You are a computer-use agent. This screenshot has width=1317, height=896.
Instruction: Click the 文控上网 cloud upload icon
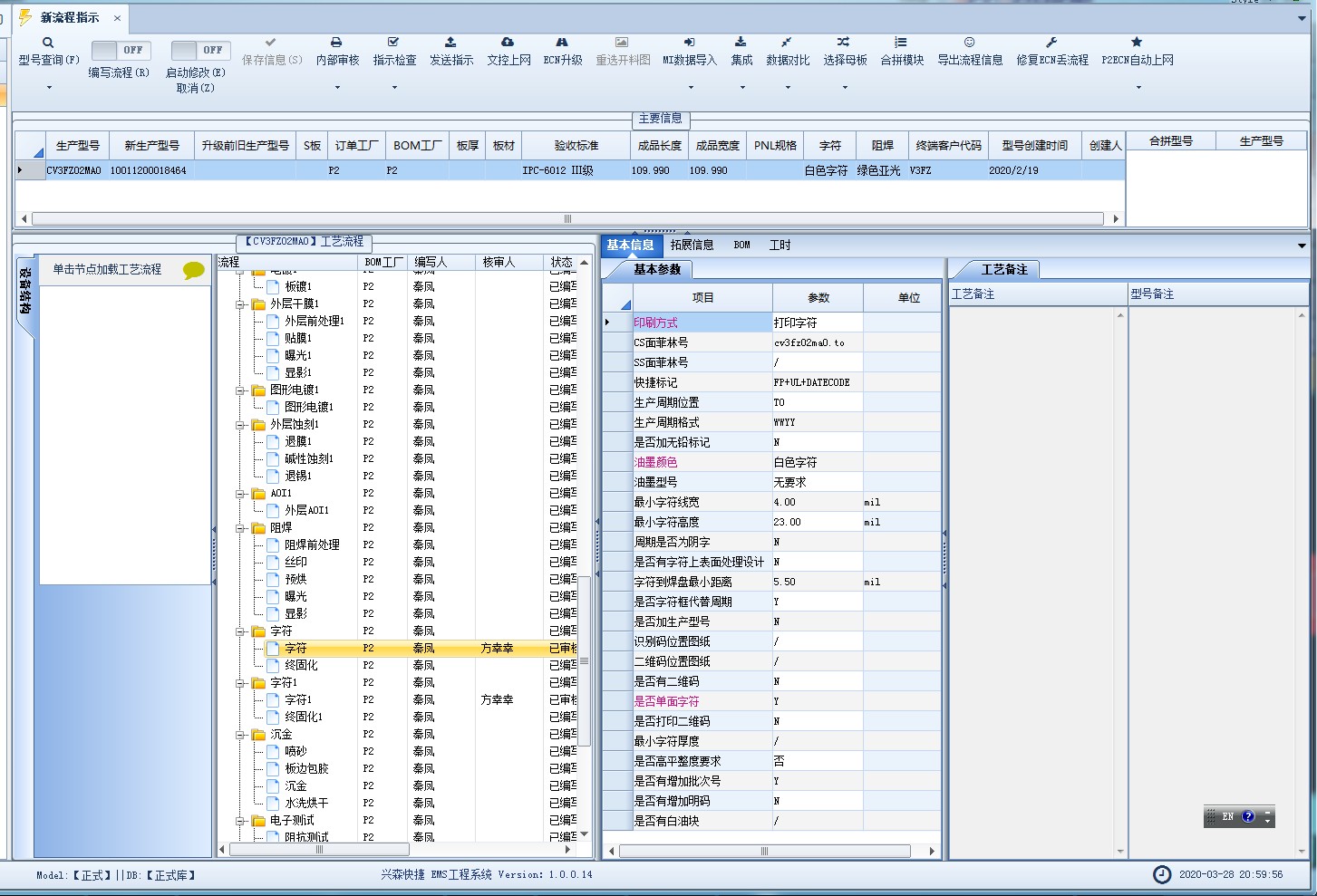508,43
